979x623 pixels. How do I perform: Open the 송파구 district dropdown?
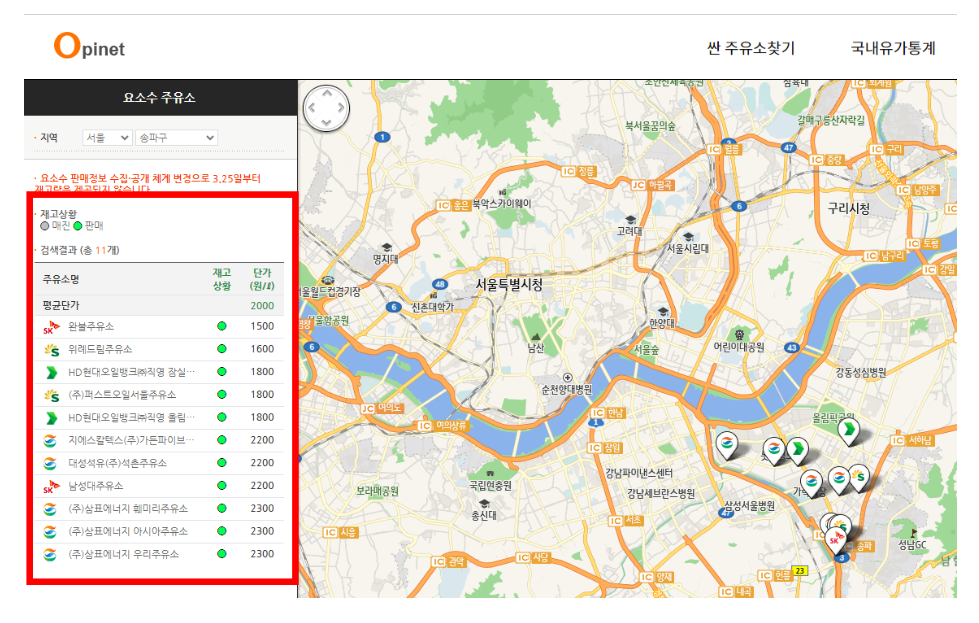[176, 137]
